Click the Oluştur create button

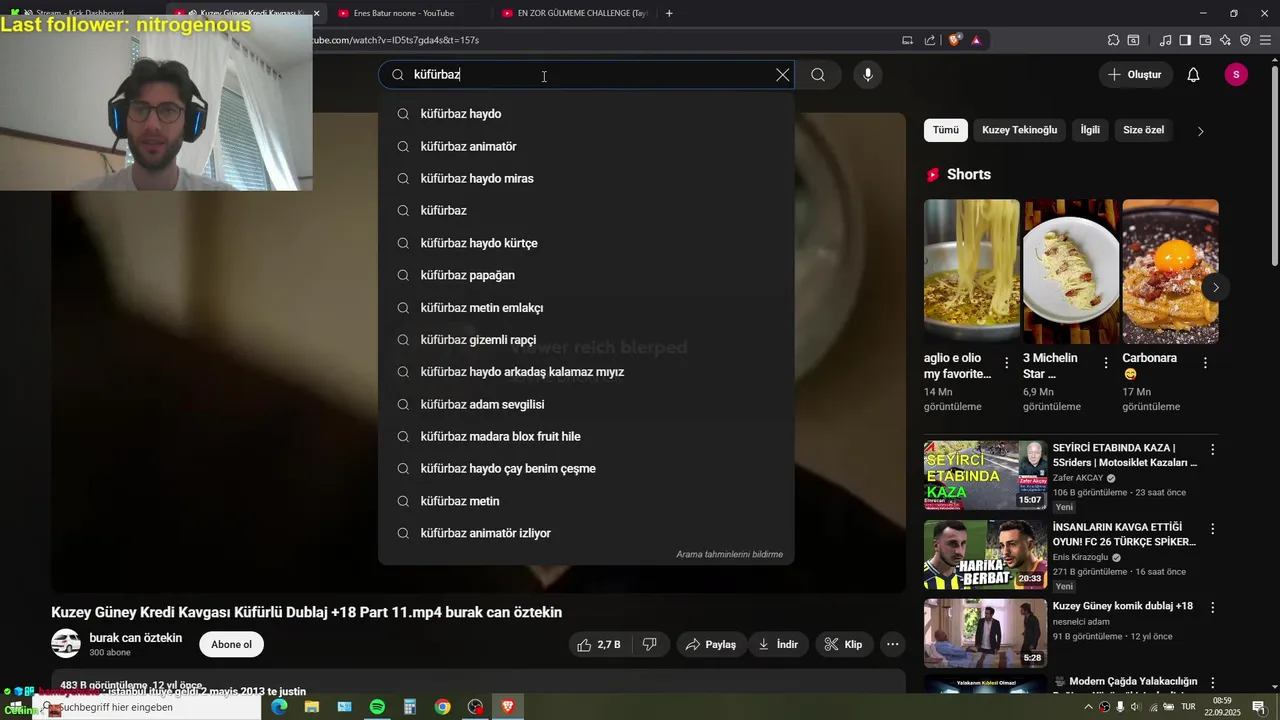[1136, 75]
